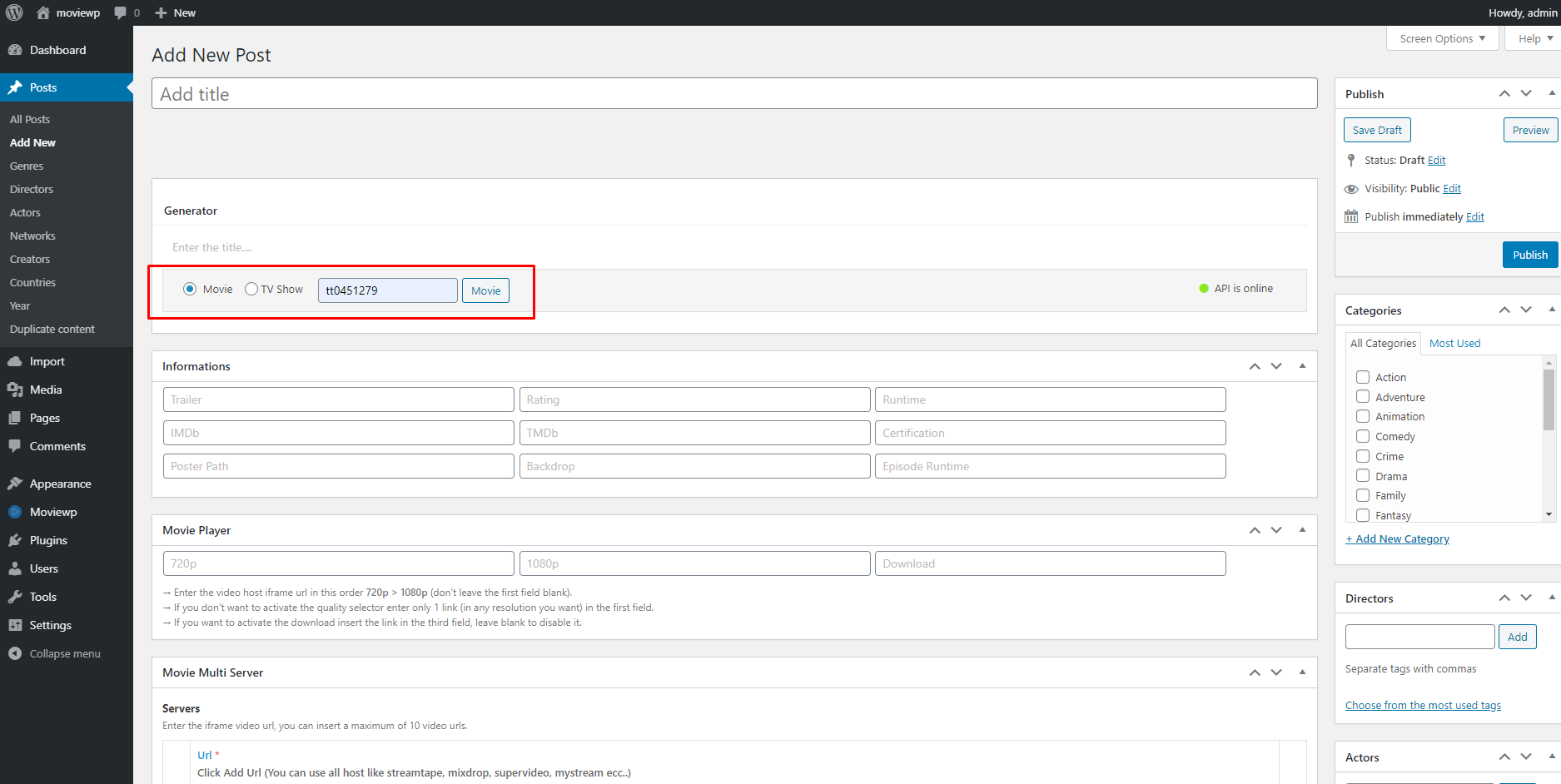Open the Genres submenu item

pos(27,166)
